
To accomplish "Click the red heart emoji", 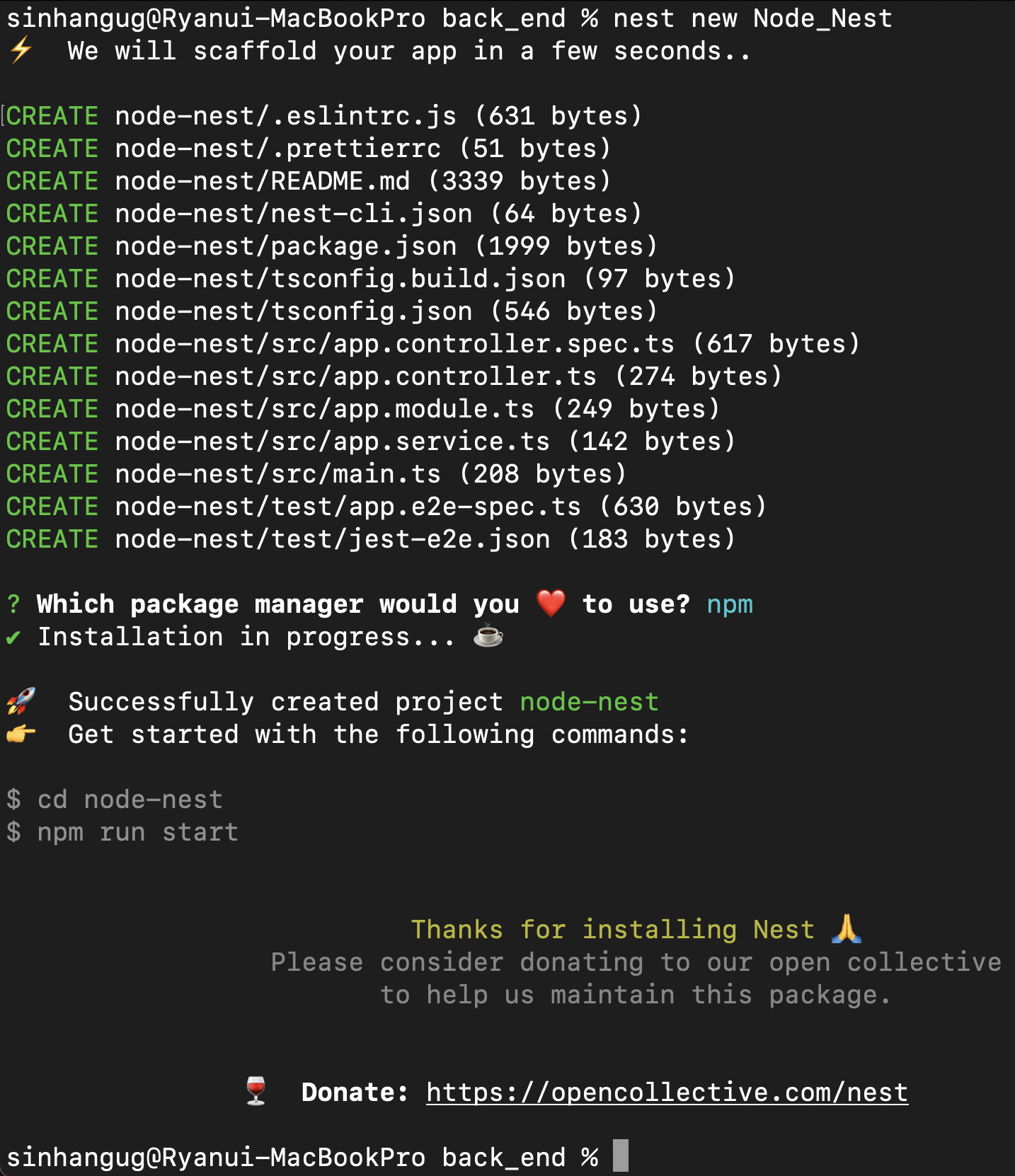I will [551, 604].
